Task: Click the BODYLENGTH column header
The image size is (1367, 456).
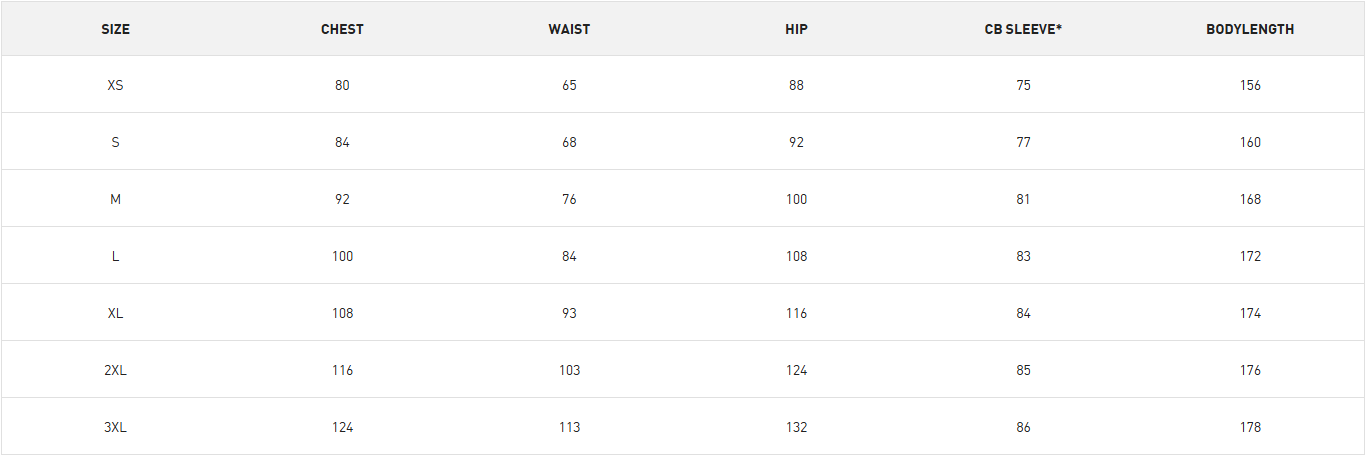Action: [x=1250, y=29]
